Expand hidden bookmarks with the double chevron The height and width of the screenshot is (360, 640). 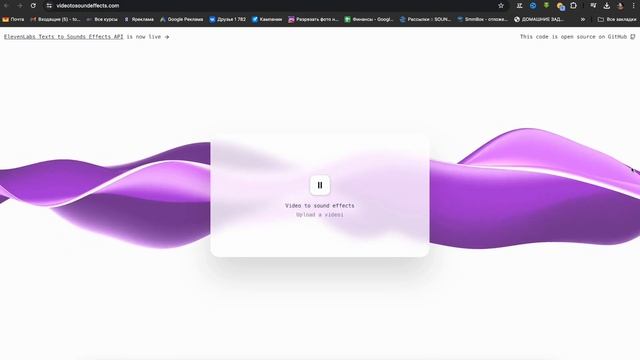tap(583, 19)
